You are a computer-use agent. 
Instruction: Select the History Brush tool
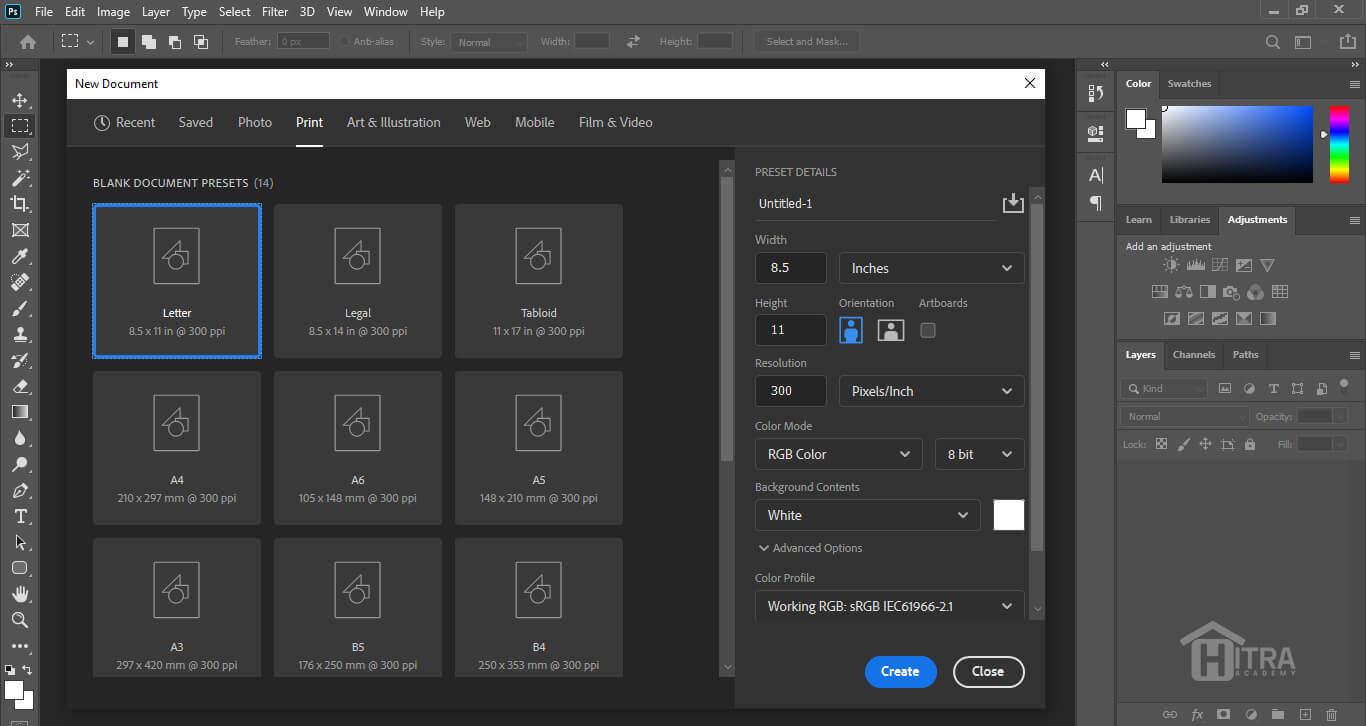click(x=19, y=360)
